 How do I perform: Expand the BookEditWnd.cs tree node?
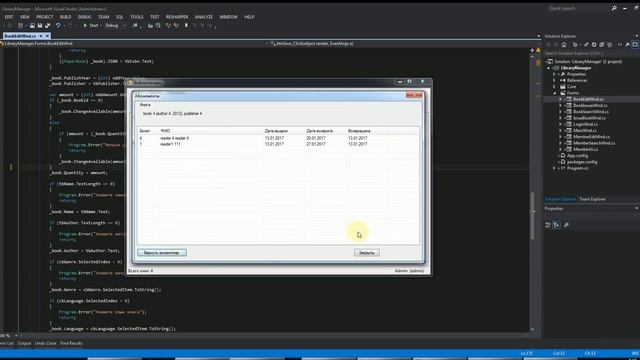tap(560, 99)
